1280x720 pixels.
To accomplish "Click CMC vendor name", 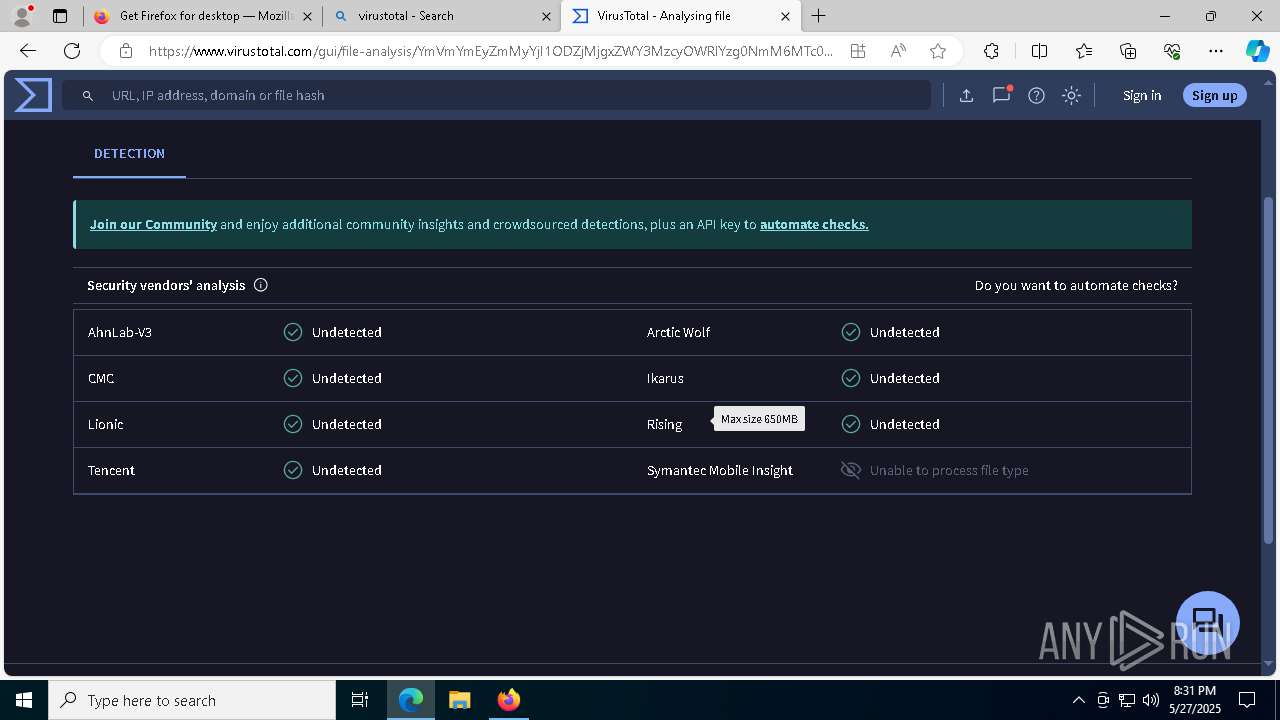I will [101, 378].
